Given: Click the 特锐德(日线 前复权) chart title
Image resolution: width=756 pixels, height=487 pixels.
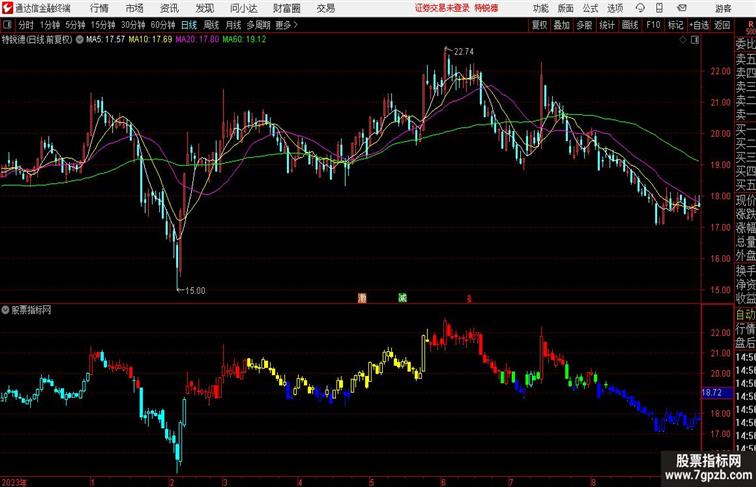Looking at the screenshot, I should 37,40.
